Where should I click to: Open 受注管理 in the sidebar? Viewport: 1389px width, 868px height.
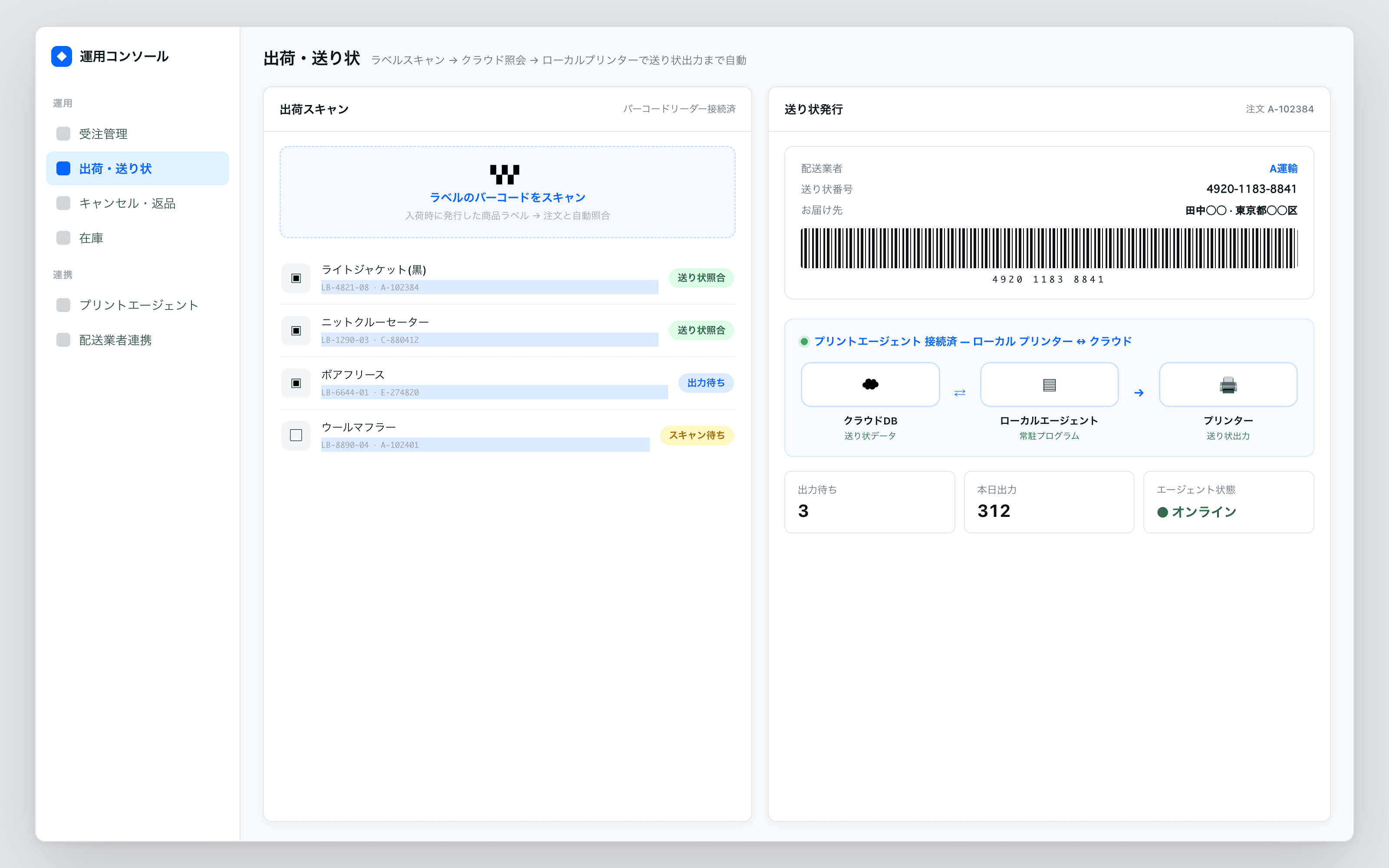click(x=137, y=134)
